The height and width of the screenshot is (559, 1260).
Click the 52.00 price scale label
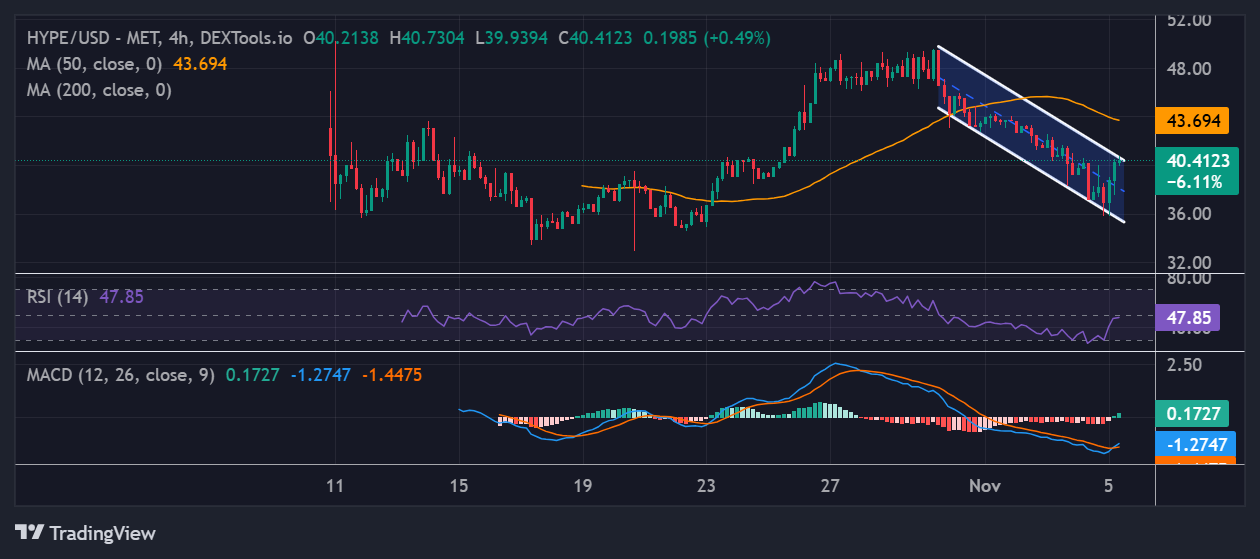[x=1189, y=20]
